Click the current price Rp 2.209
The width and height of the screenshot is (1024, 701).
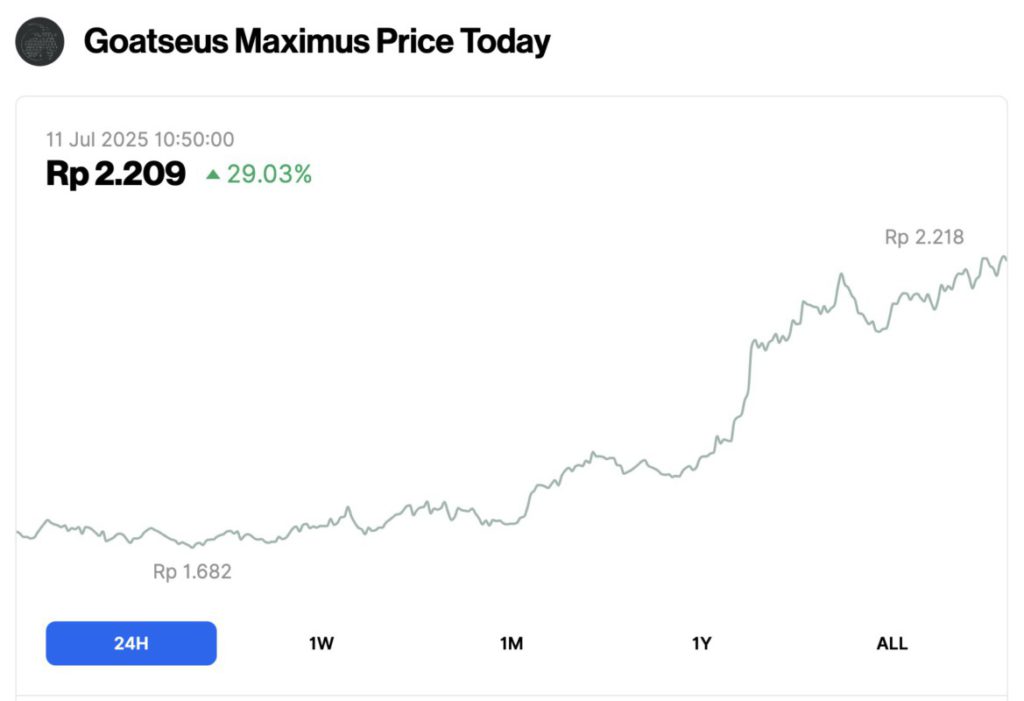[x=116, y=174]
